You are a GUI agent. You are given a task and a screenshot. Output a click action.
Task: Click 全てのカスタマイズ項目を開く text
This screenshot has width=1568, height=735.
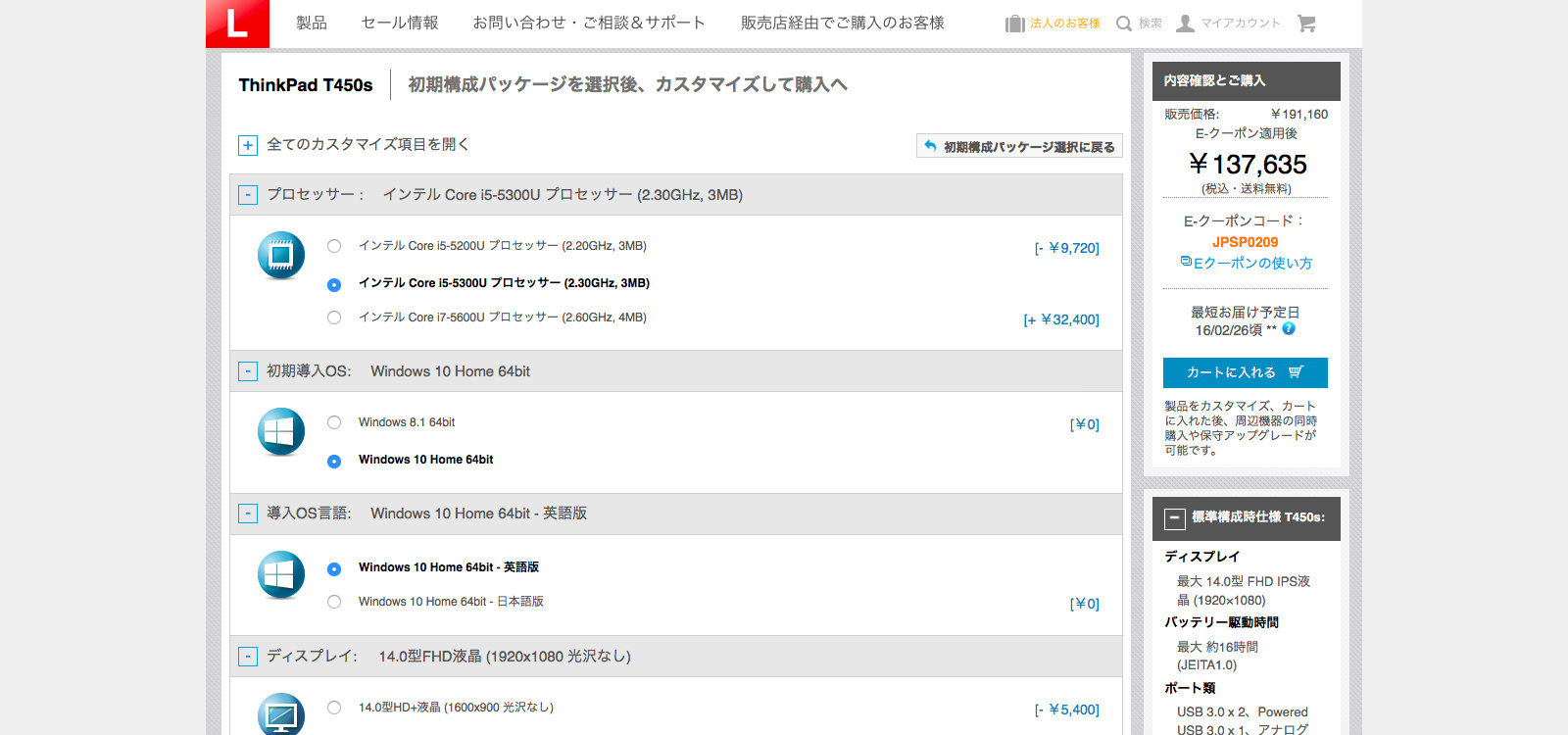[x=367, y=144]
